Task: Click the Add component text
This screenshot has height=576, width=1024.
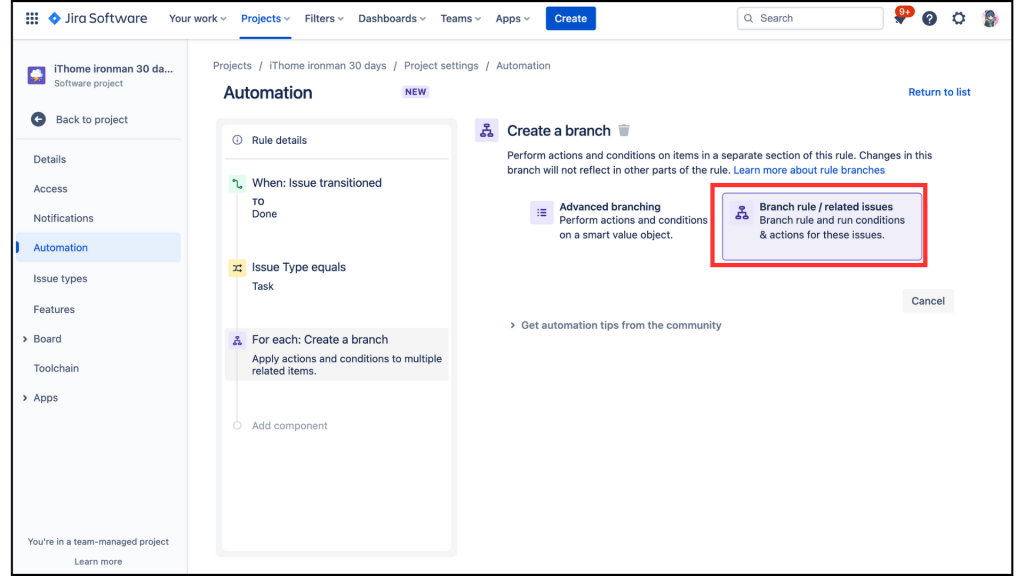Action: pos(289,425)
